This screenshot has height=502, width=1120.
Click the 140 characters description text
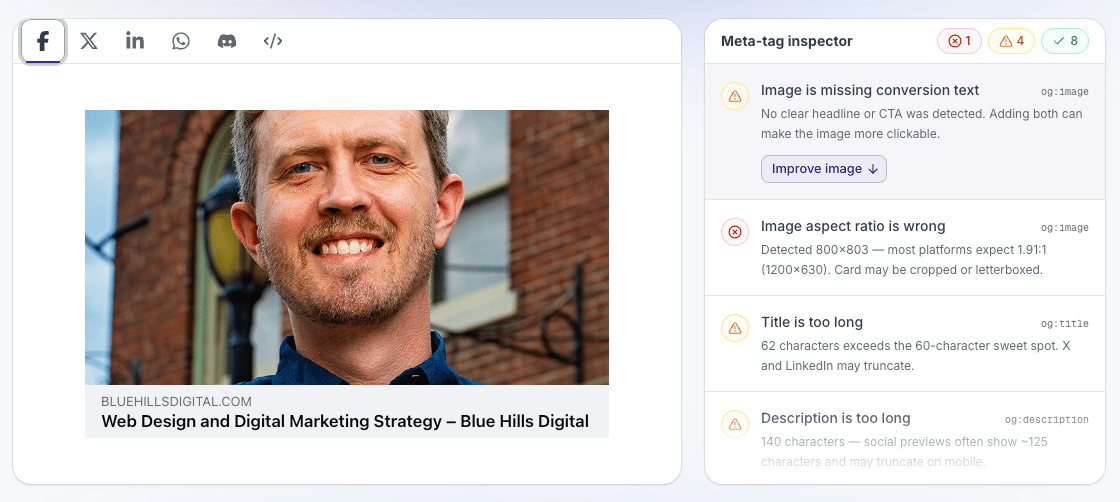pyautogui.click(x=904, y=452)
